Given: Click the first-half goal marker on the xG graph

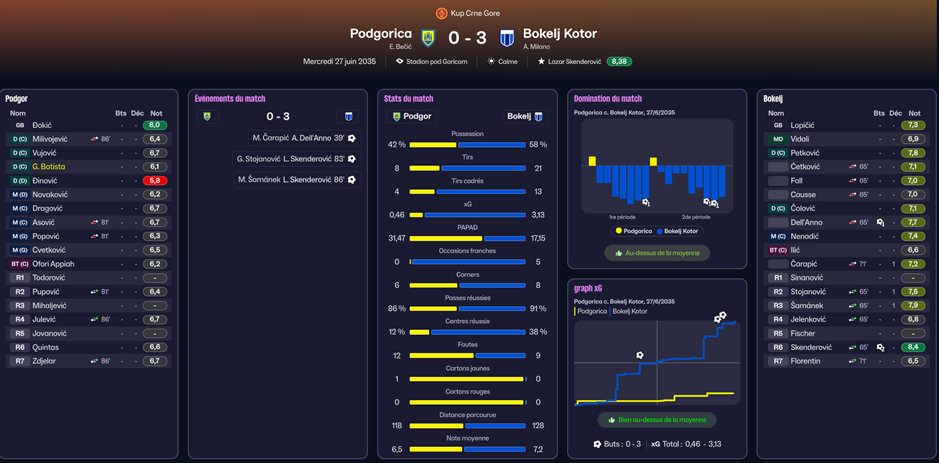Looking at the screenshot, I should [640, 355].
